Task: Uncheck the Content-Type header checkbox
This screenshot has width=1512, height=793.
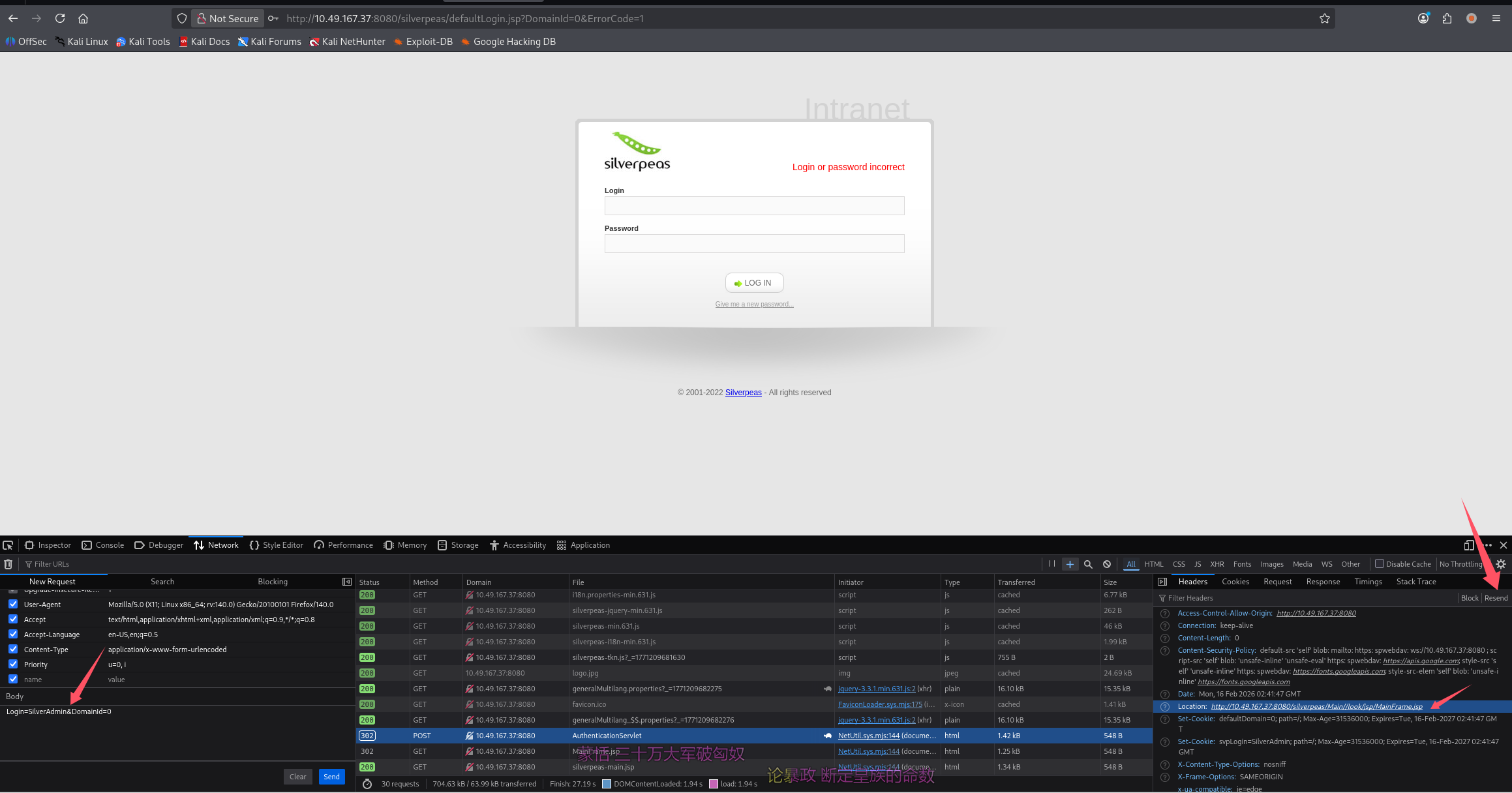Action: 13,650
